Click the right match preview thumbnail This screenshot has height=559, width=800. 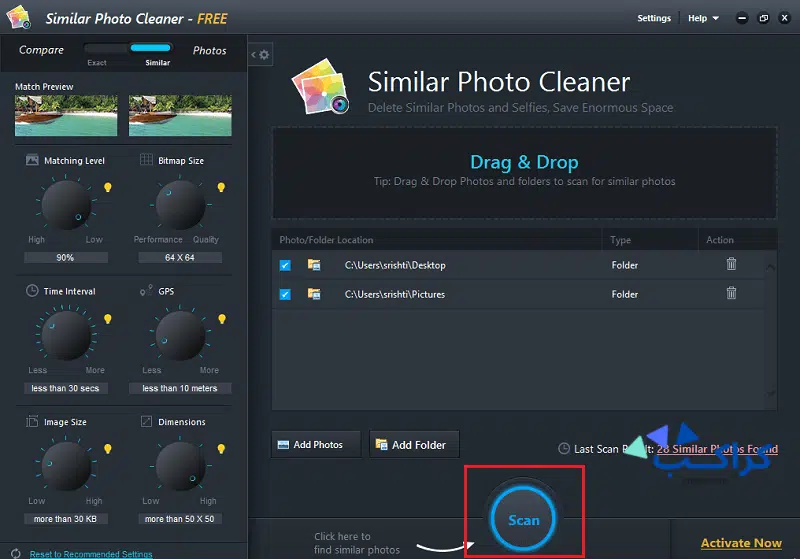(x=180, y=115)
